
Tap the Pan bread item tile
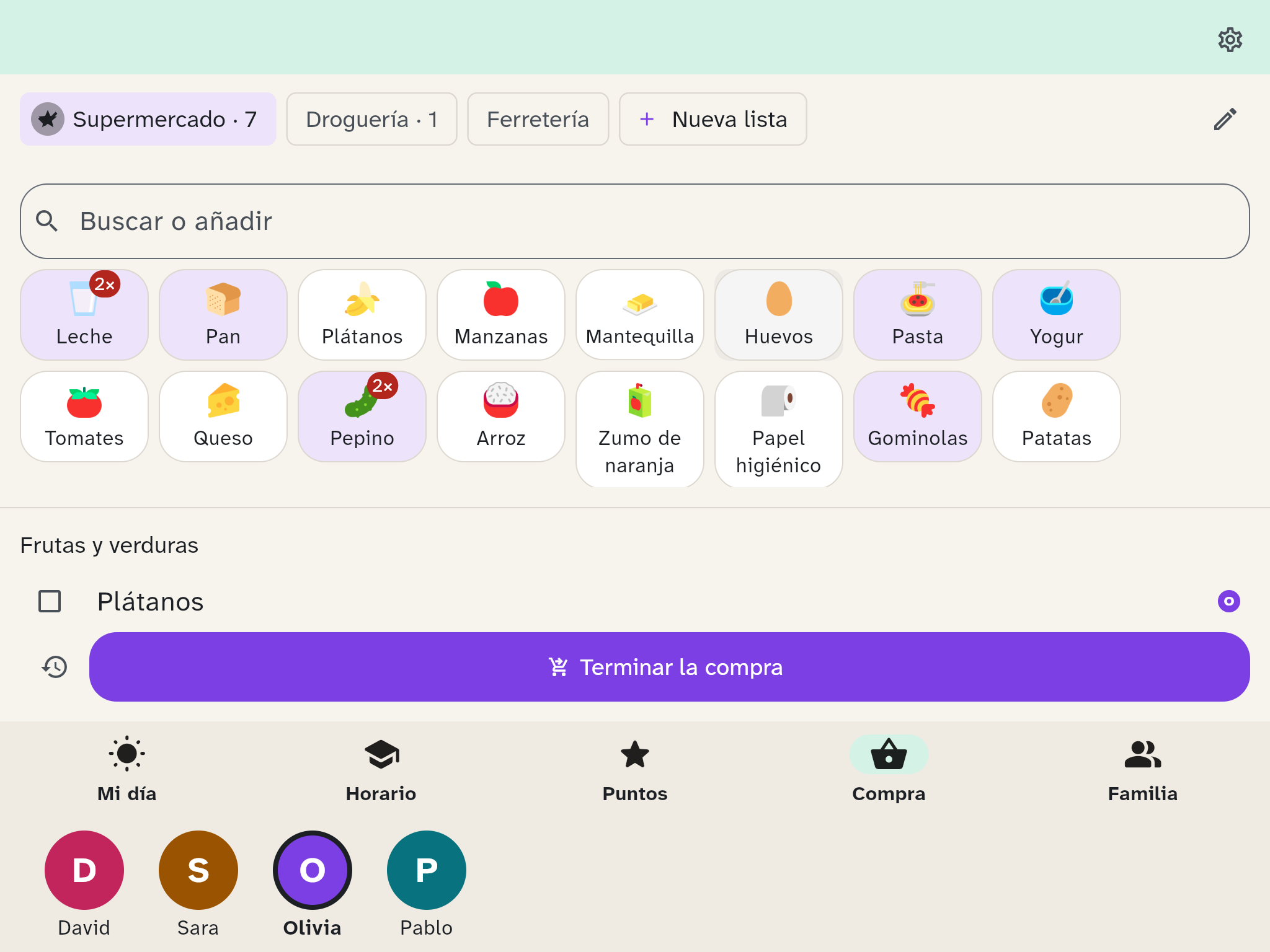223,315
